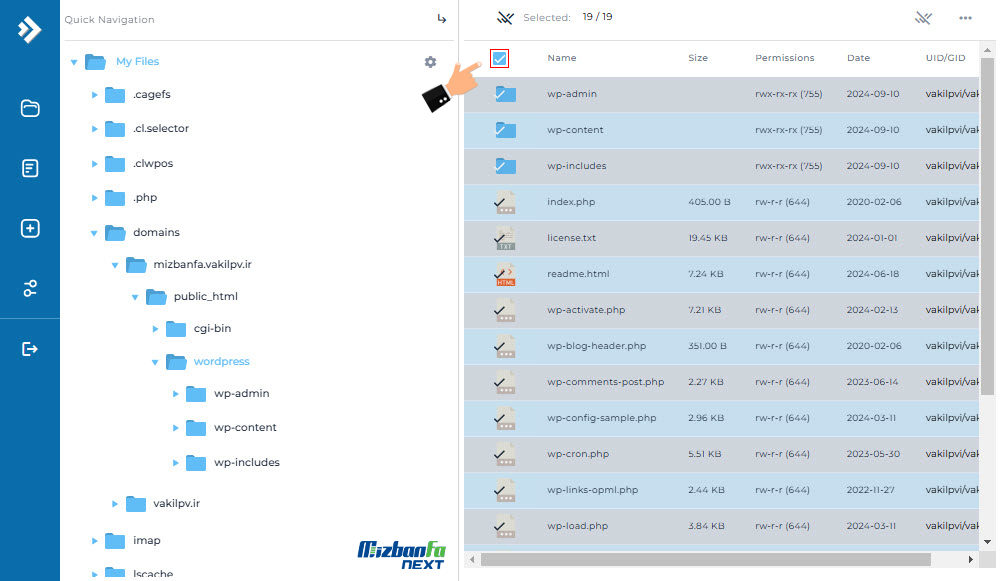The width and height of the screenshot is (1000, 581).
Task: Click the horizontal scrollbar thumb
Action: point(705,559)
